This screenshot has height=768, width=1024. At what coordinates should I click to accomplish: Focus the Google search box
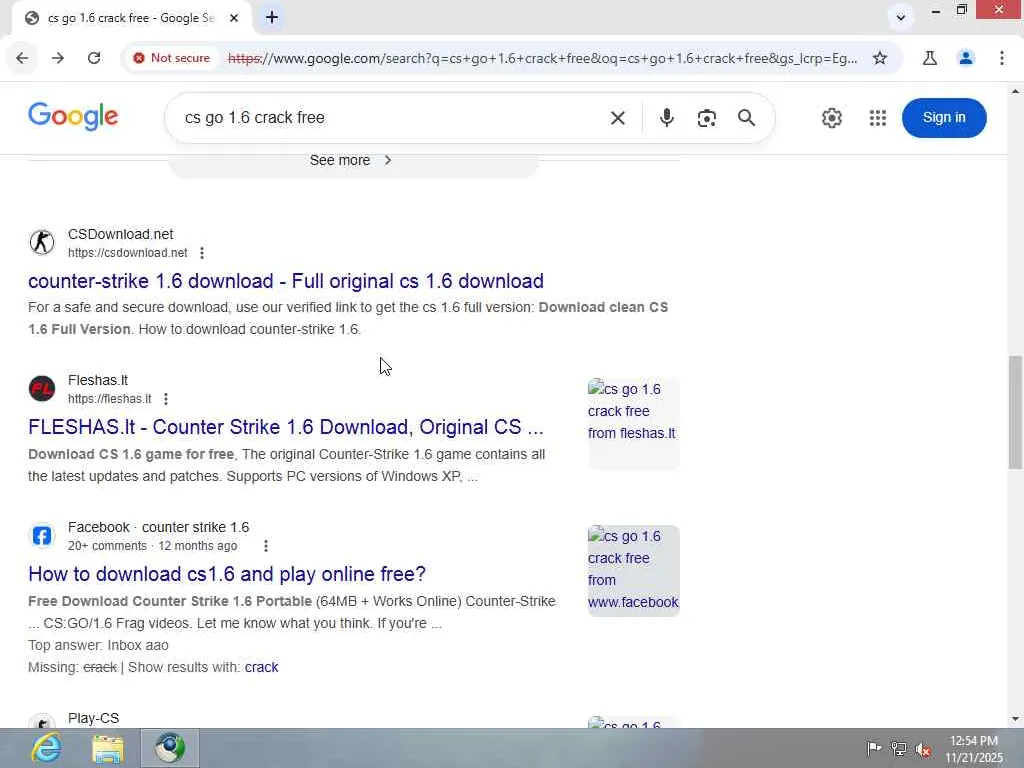392,118
